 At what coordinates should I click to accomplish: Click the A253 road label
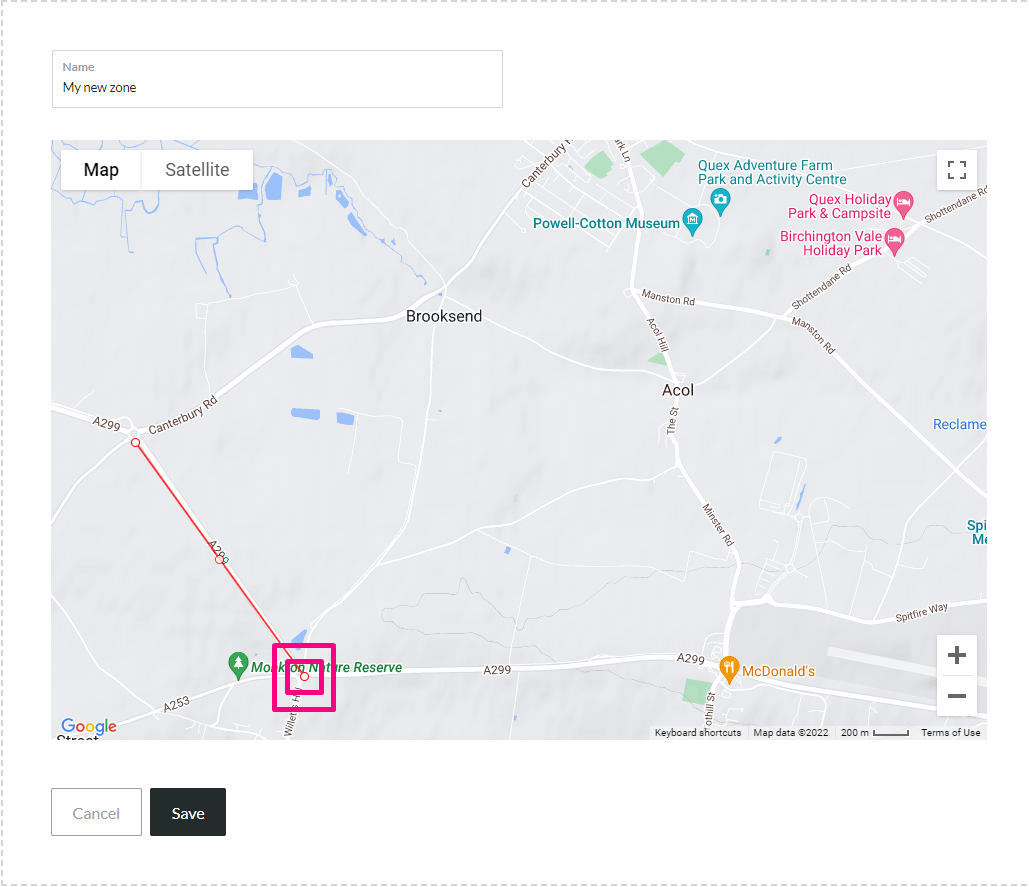coord(176,705)
